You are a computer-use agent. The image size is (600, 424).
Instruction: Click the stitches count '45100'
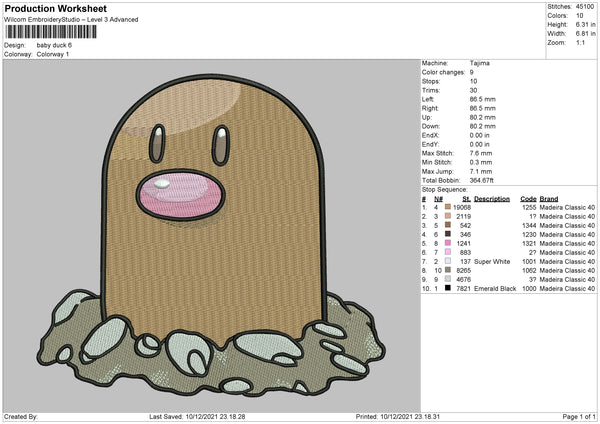pyautogui.click(x=585, y=7)
